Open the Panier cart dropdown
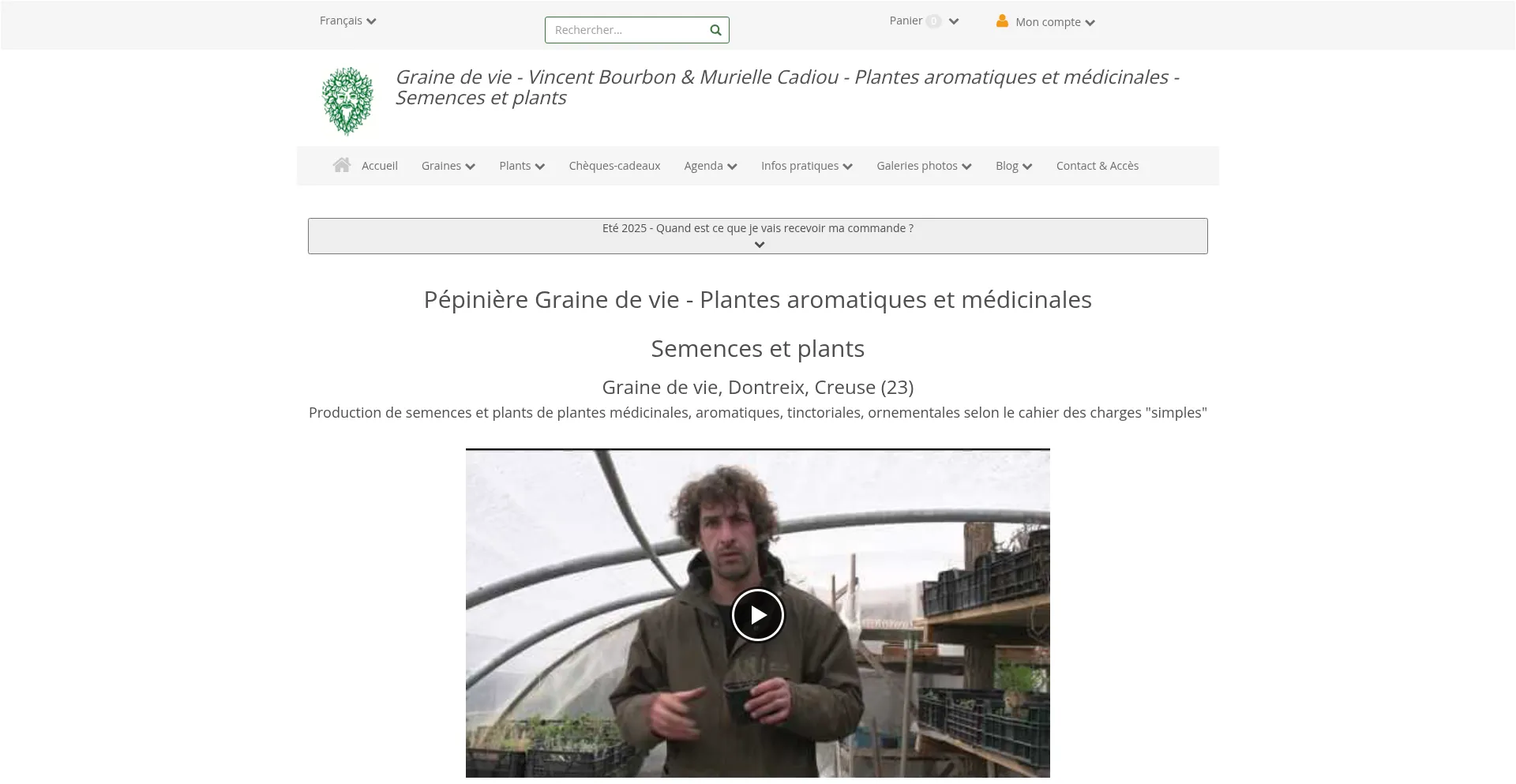This screenshot has width=1516, height=784. pos(924,21)
